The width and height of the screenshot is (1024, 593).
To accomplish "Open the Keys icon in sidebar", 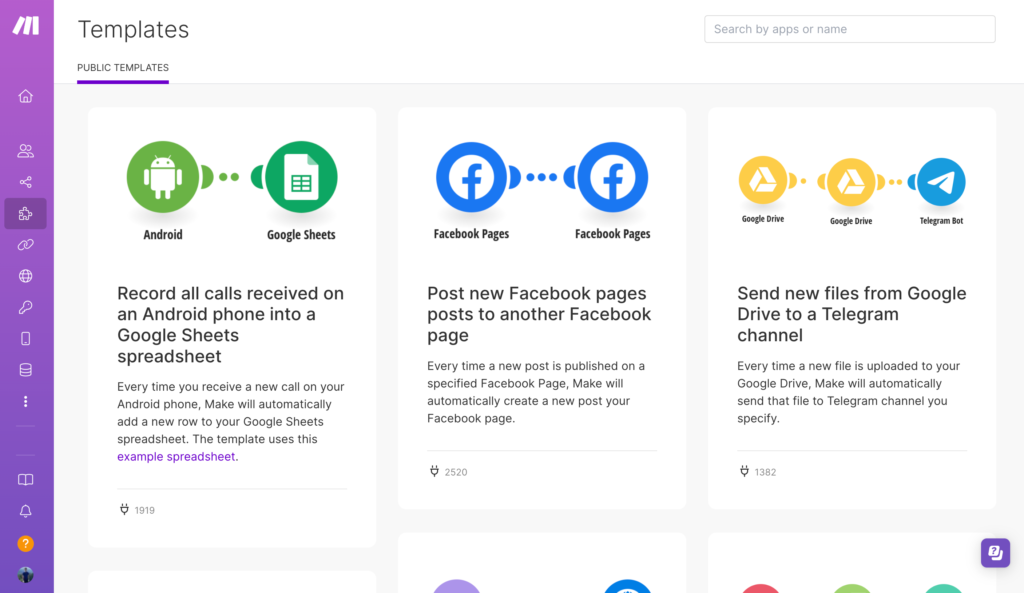I will coord(25,308).
